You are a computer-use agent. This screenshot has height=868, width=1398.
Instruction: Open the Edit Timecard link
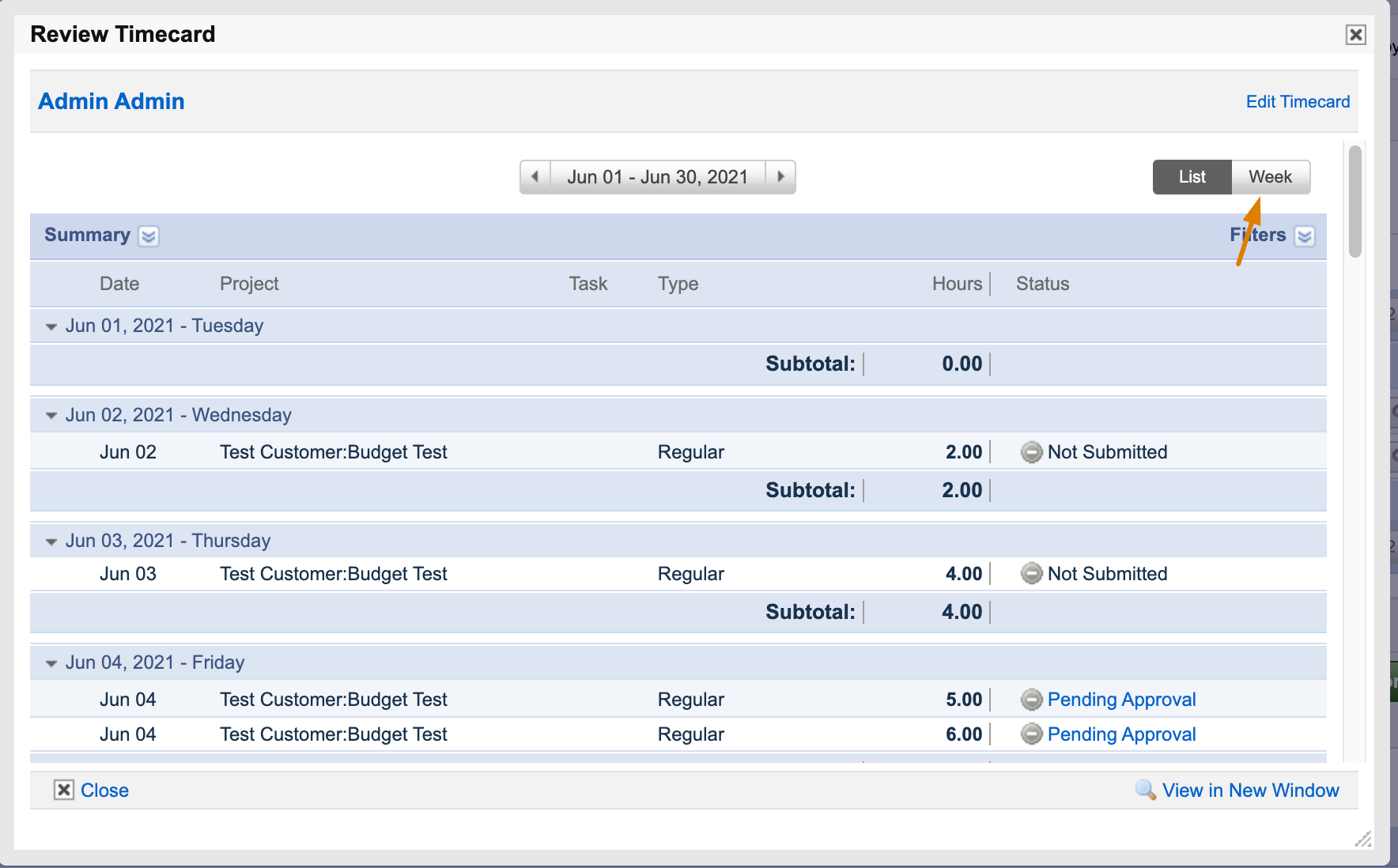[x=1298, y=102]
